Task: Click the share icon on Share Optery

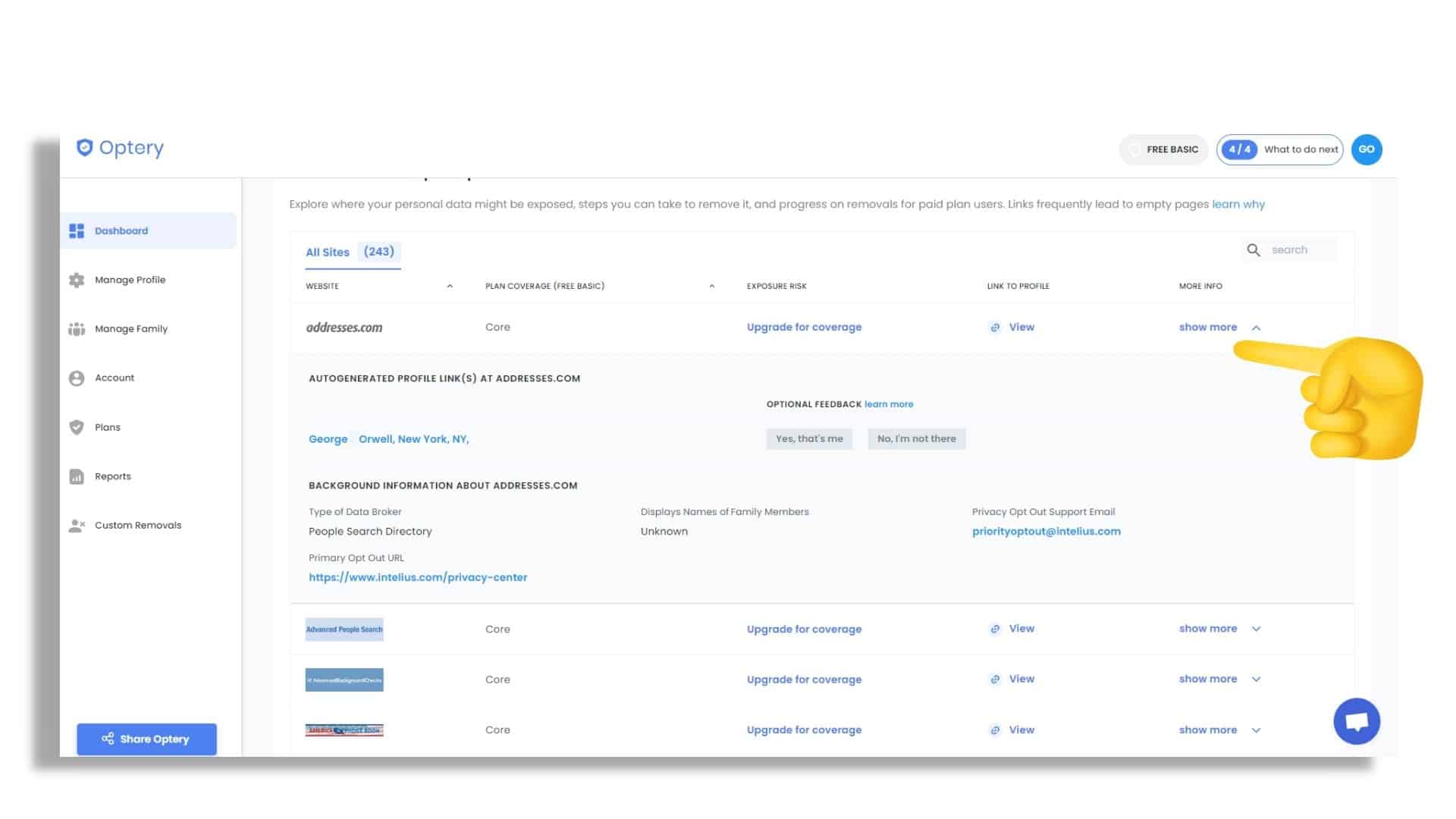Action: pyautogui.click(x=108, y=739)
